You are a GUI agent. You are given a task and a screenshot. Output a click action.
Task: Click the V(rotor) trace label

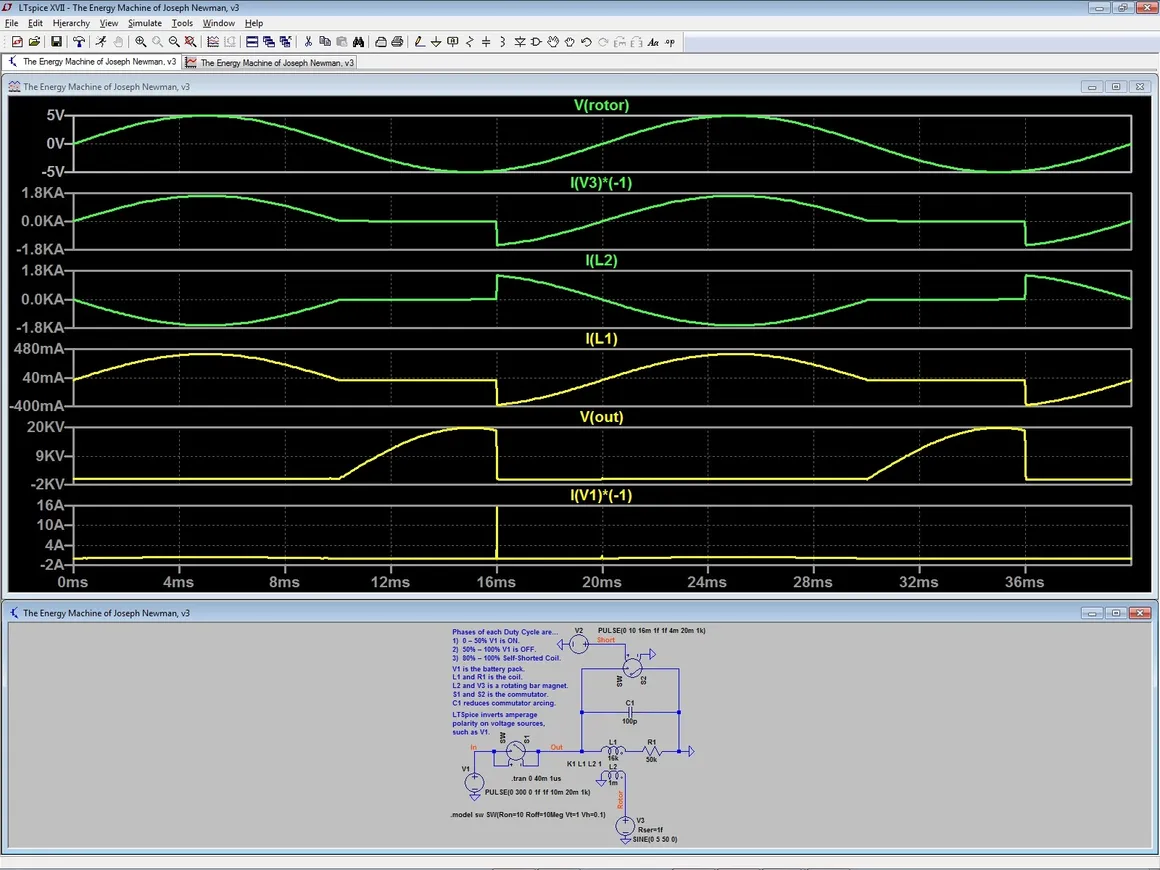(601, 105)
